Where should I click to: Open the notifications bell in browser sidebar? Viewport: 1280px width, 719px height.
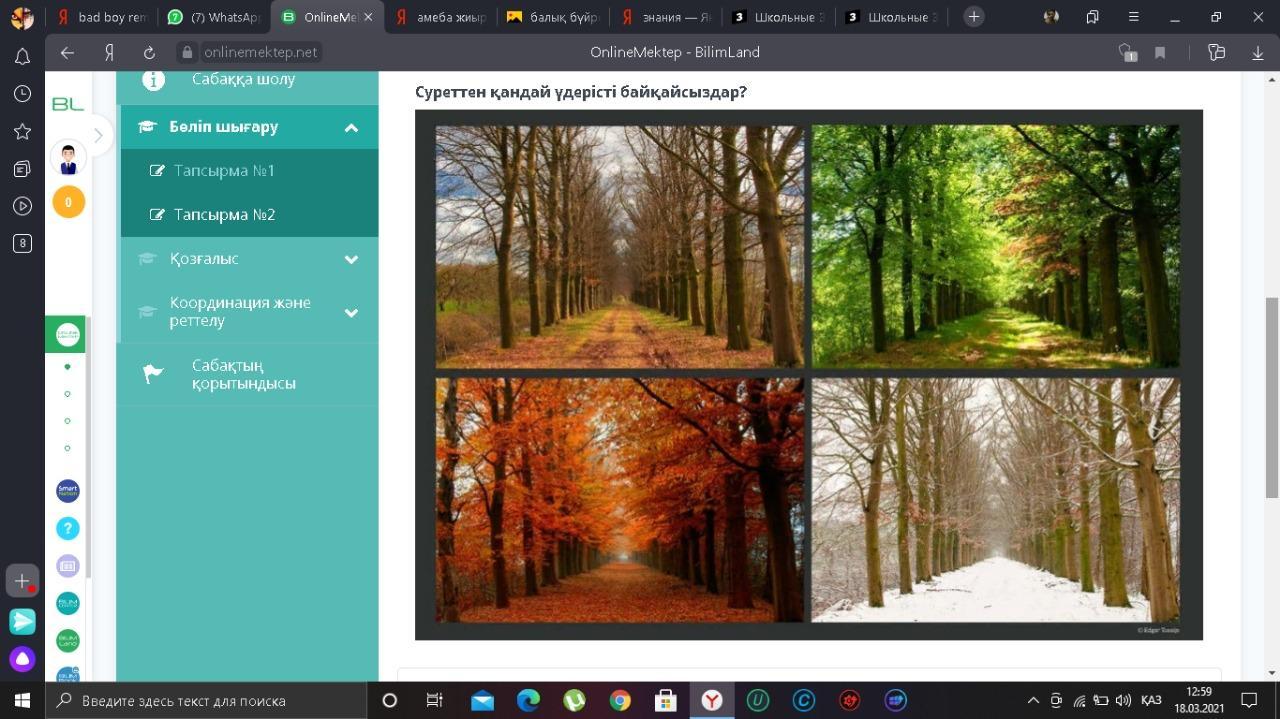[22, 56]
